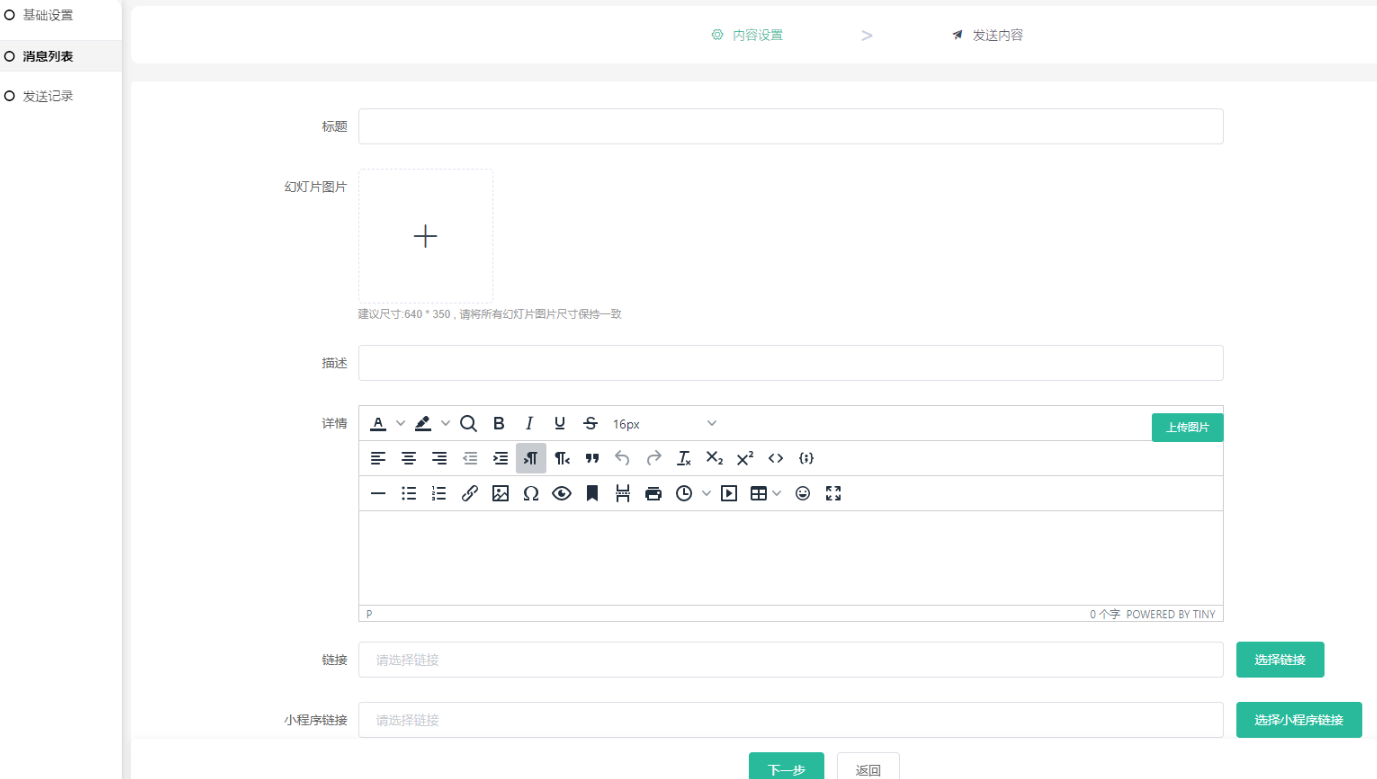Toggle bold formatting
The image size is (1377, 779).
(x=499, y=423)
